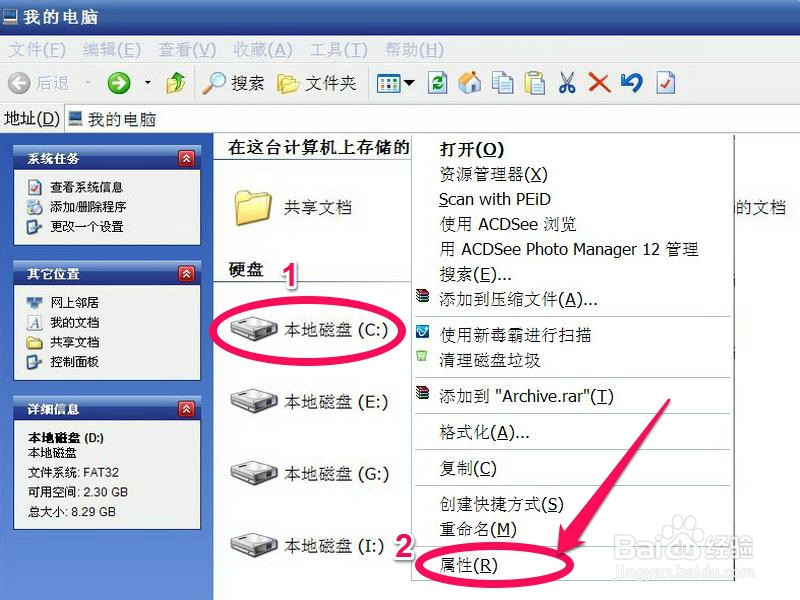This screenshot has width=800, height=600.
Task: Toggle the 文件夹 folders pane button
Action: 316,83
